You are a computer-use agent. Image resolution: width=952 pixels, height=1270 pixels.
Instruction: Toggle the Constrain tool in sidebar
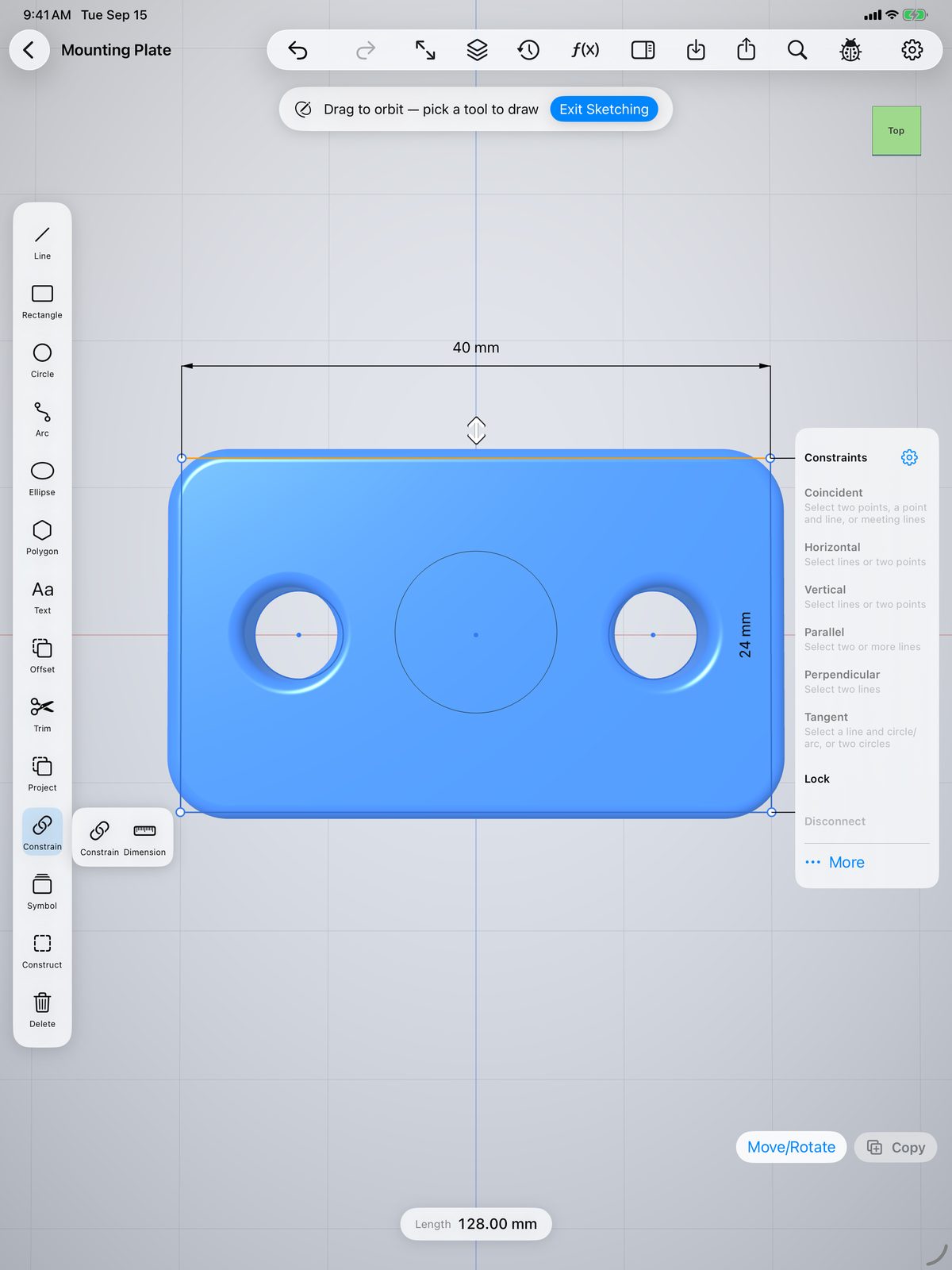[42, 832]
